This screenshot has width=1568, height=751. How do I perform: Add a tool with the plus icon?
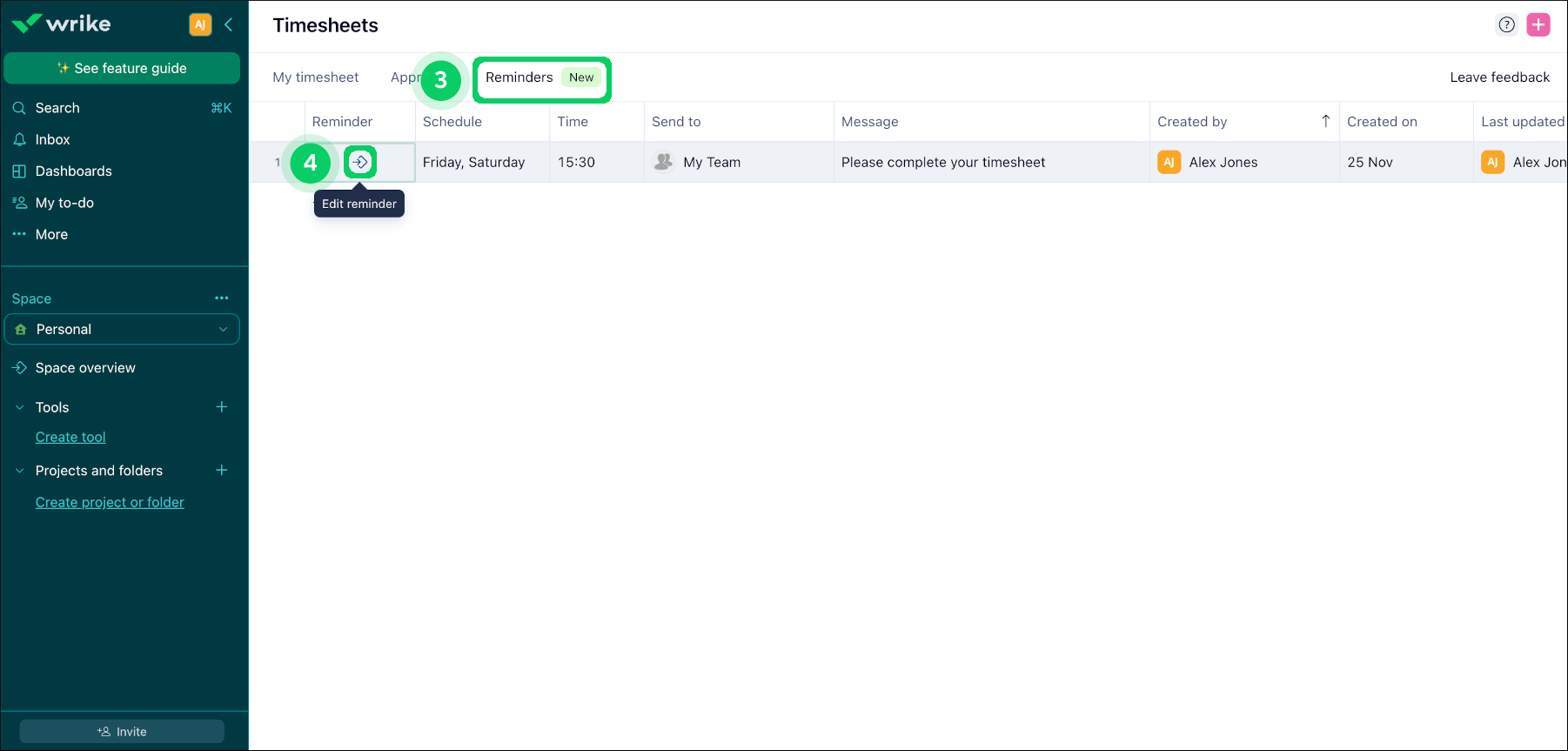pyautogui.click(x=222, y=407)
